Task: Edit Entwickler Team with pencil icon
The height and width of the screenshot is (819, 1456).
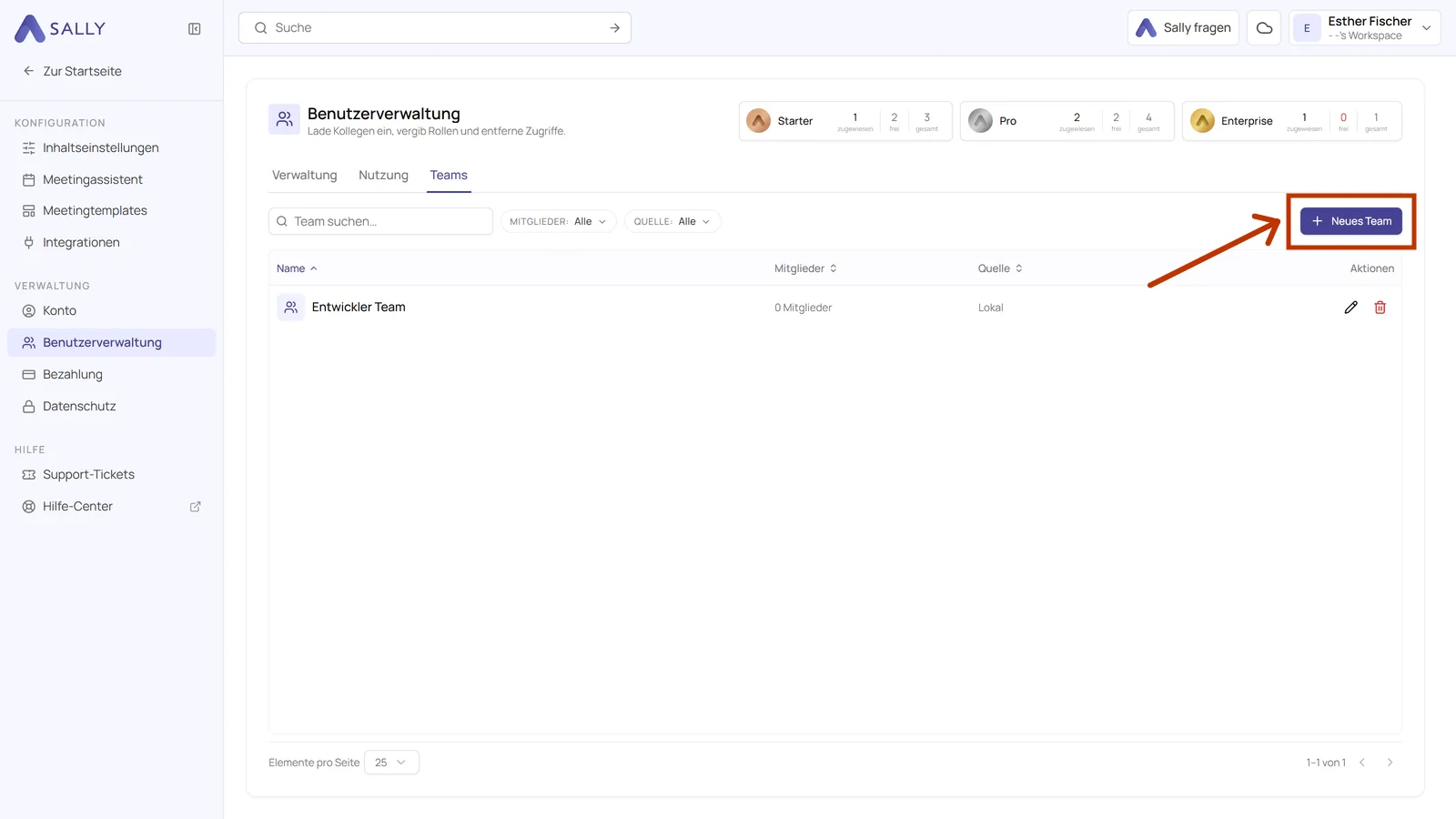Action: (x=1350, y=308)
